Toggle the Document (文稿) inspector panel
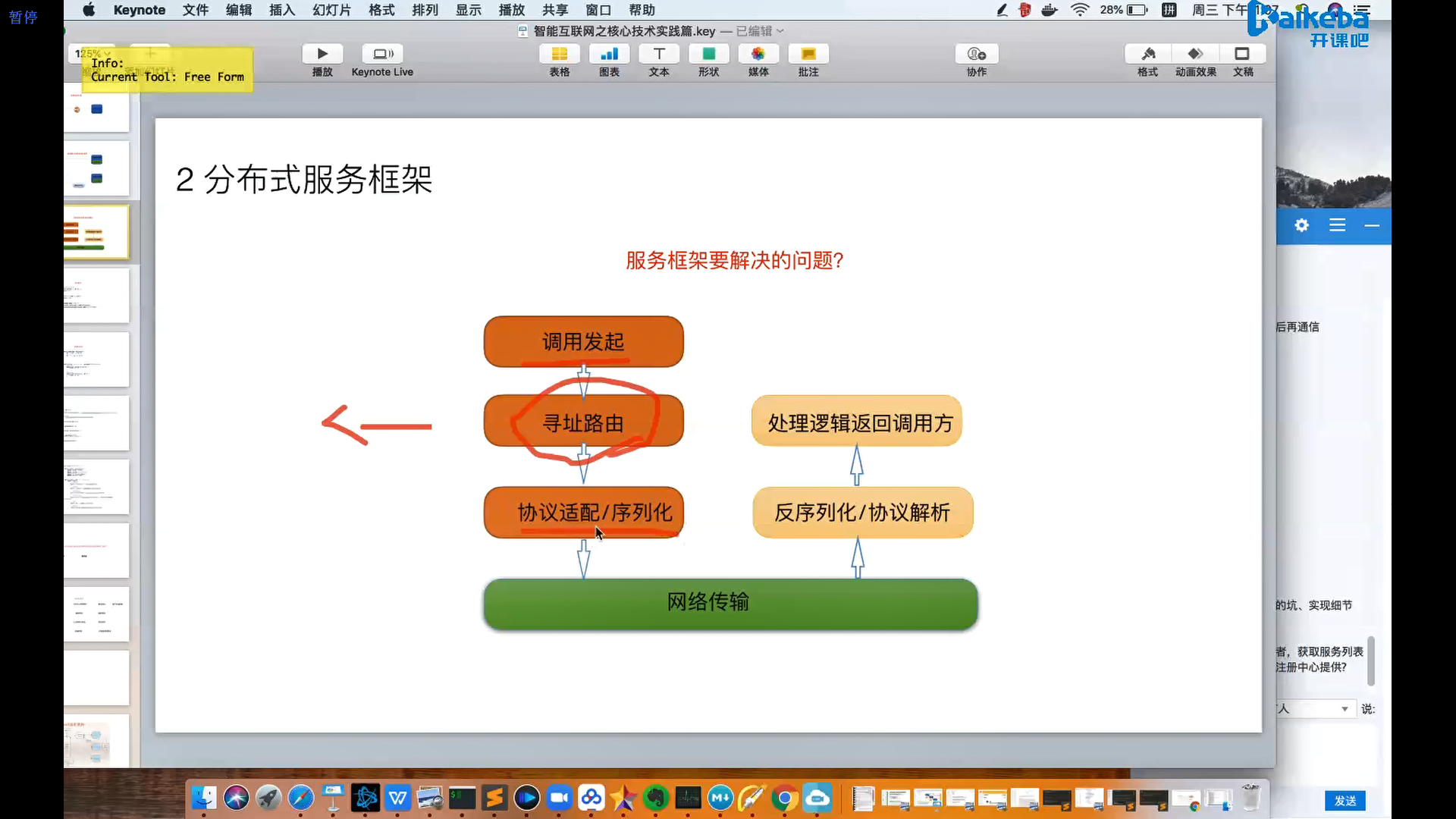 coord(1242,54)
